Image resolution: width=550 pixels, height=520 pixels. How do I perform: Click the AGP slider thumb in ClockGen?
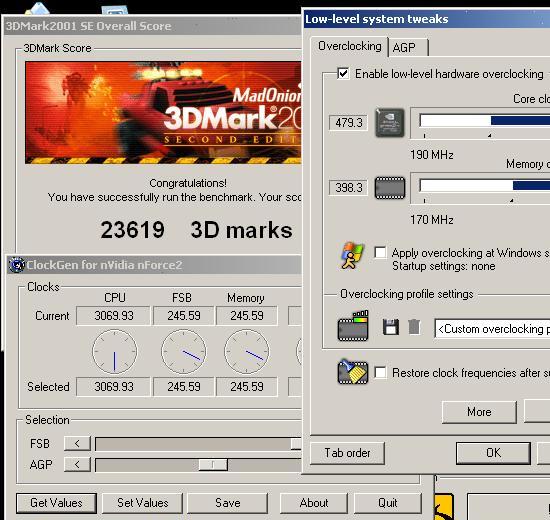pyautogui.click(x=213, y=465)
